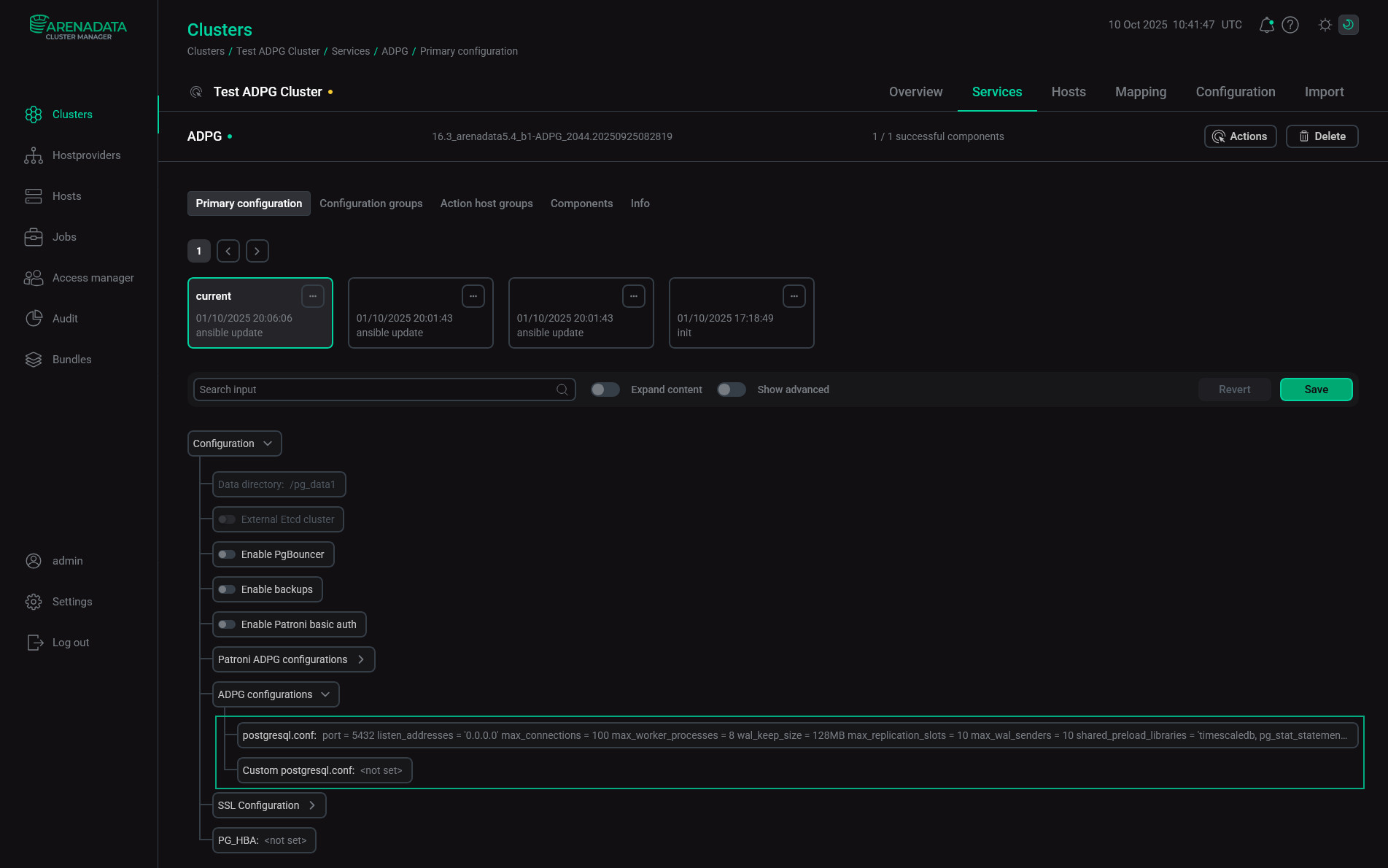This screenshot has width=1388, height=868.
Task: Open Jobs from the sidebar
Action: pos(64,236)
